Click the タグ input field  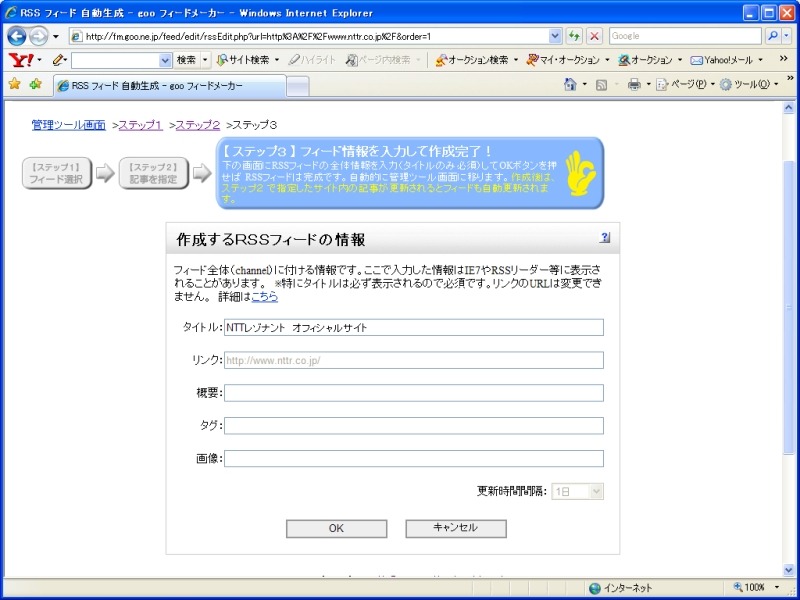pos(414,426)
